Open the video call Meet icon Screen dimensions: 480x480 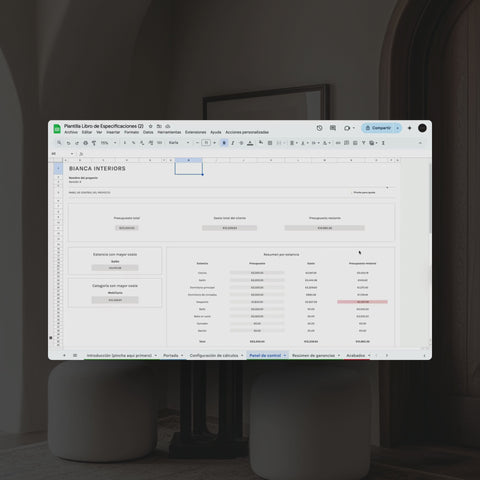[347, 128]
